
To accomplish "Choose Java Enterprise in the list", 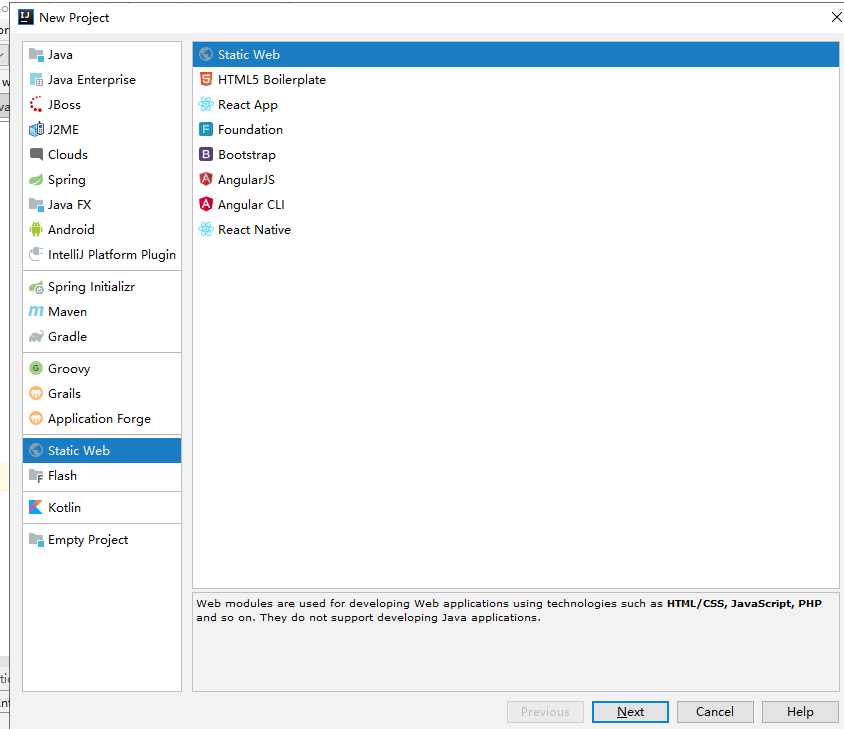I will coord(102,80).
